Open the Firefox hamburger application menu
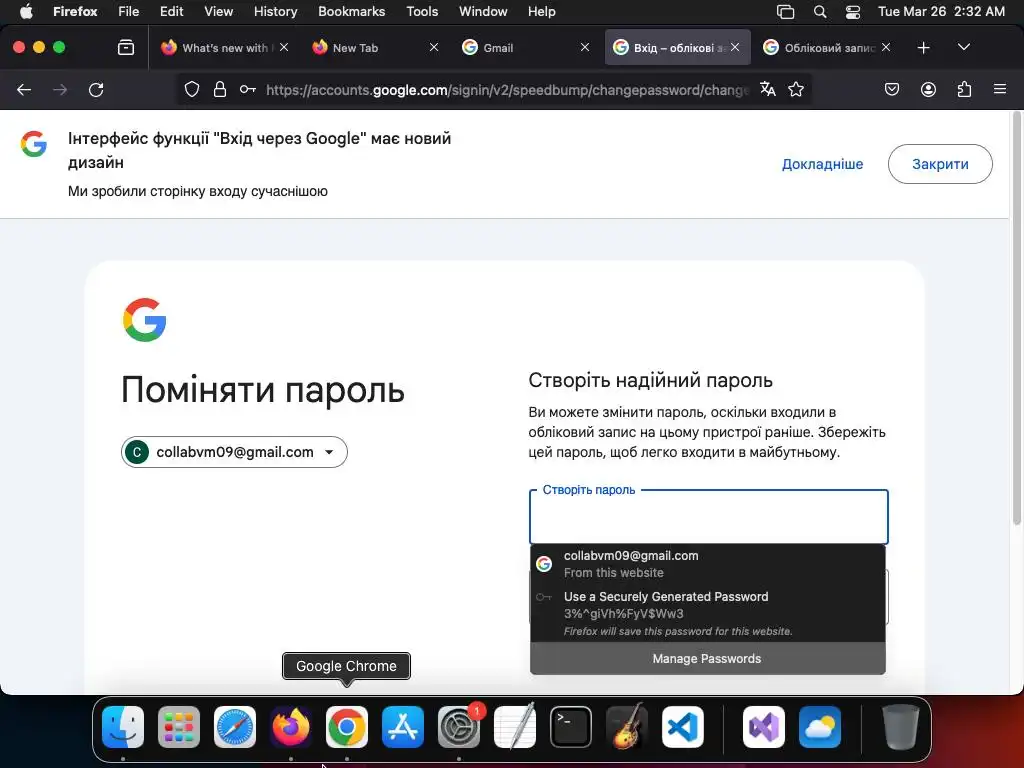Screen dimensions: 1024x768 click(x=999, y=89)
